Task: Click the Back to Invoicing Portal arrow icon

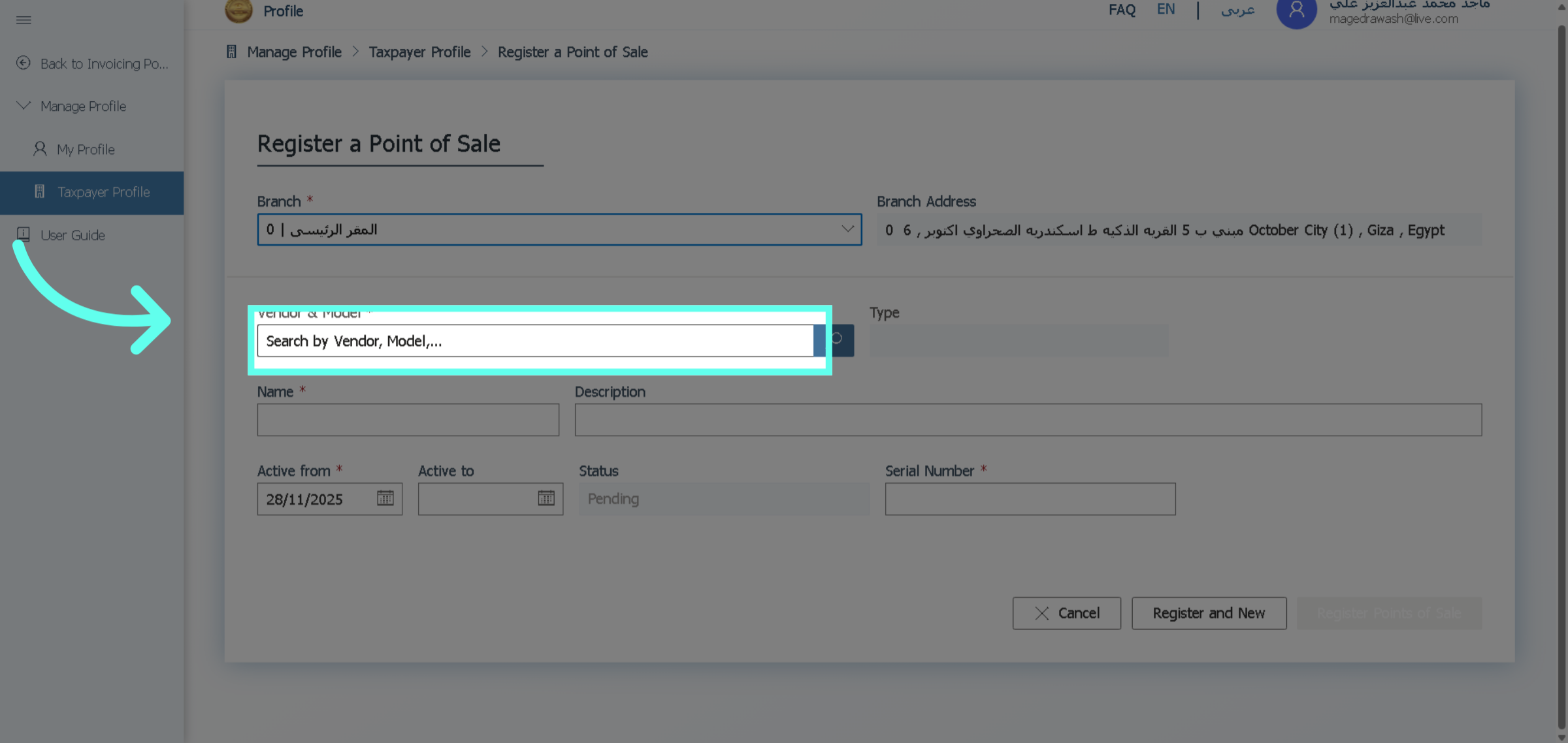Action: [24, 63]
